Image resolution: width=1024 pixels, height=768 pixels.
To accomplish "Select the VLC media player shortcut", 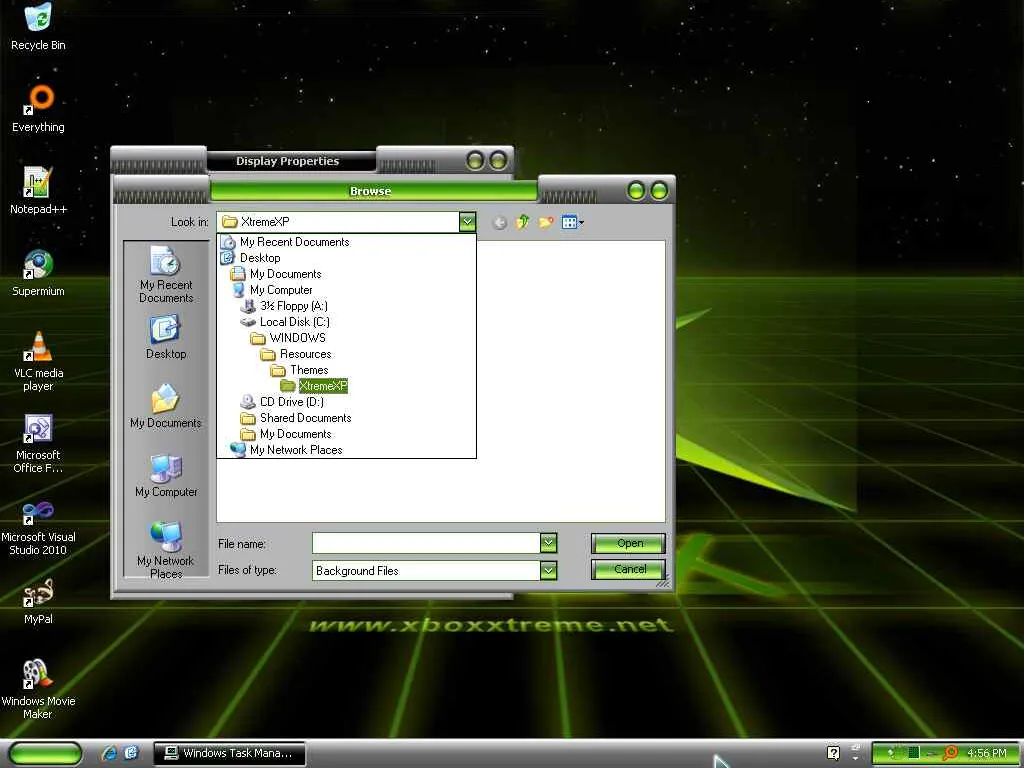I will (38, 360).
